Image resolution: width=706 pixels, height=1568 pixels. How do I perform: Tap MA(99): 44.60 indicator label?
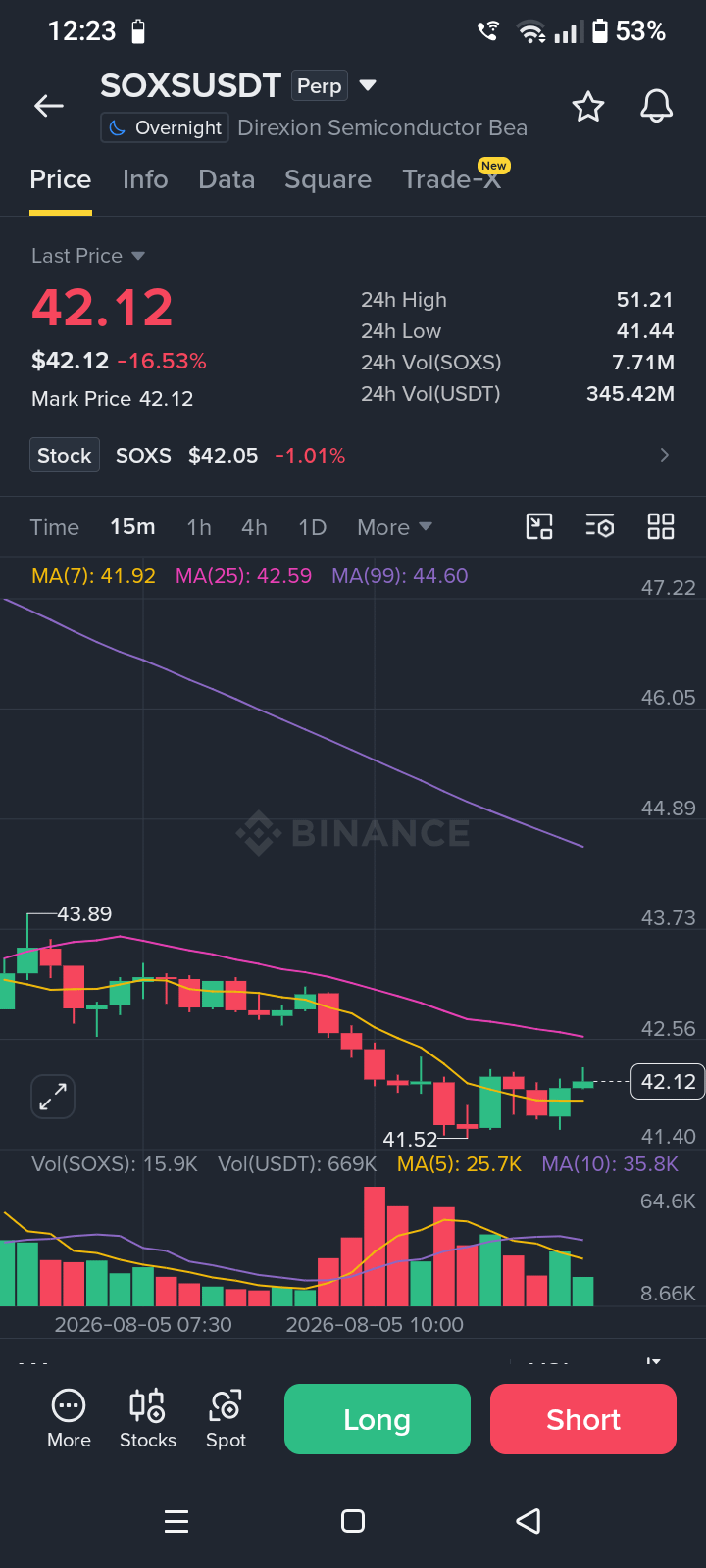400,576
